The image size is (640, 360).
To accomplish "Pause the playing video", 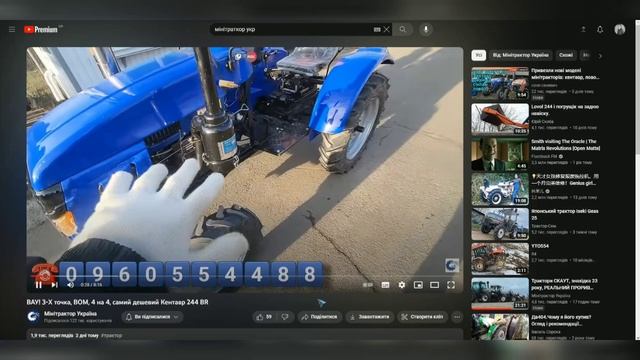I will (x=39, y=285).
